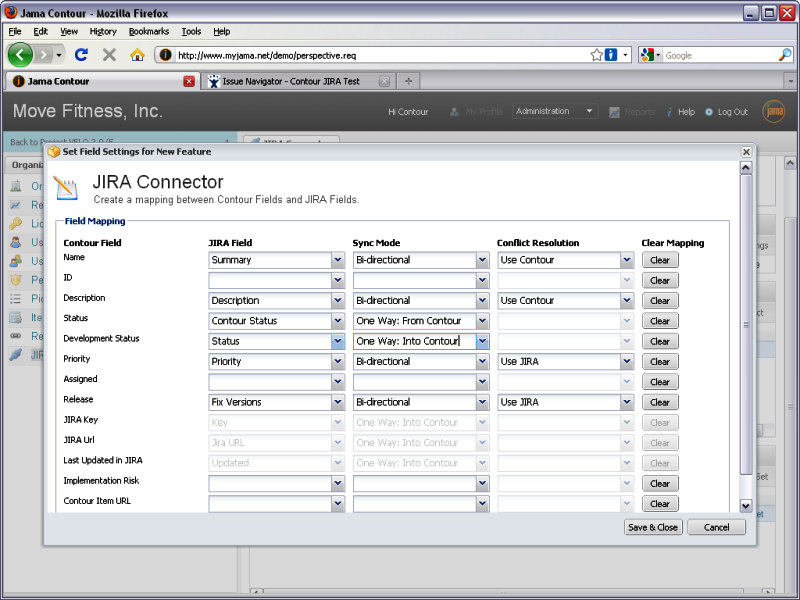Expand the Release row Fix Versions dropdown
The image size is (800, 600).
click(337, 402)
